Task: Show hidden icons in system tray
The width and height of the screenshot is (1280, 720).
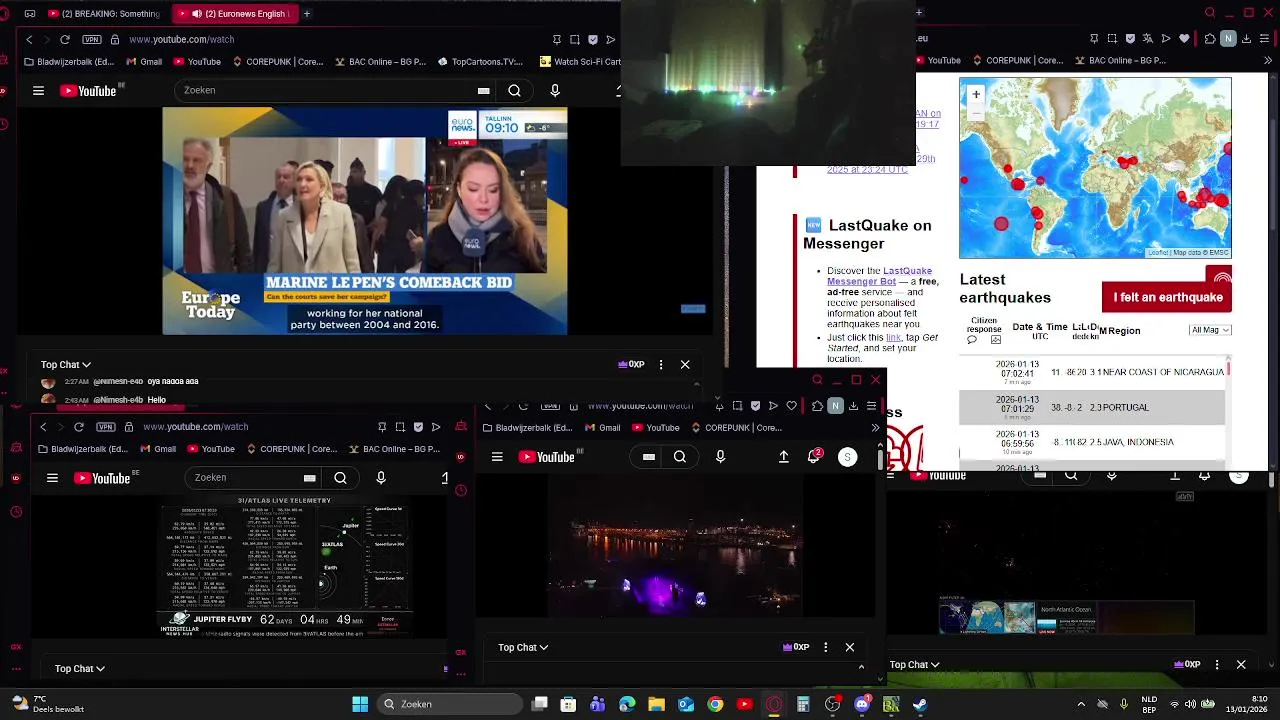Action: (x=1081, y=704)
